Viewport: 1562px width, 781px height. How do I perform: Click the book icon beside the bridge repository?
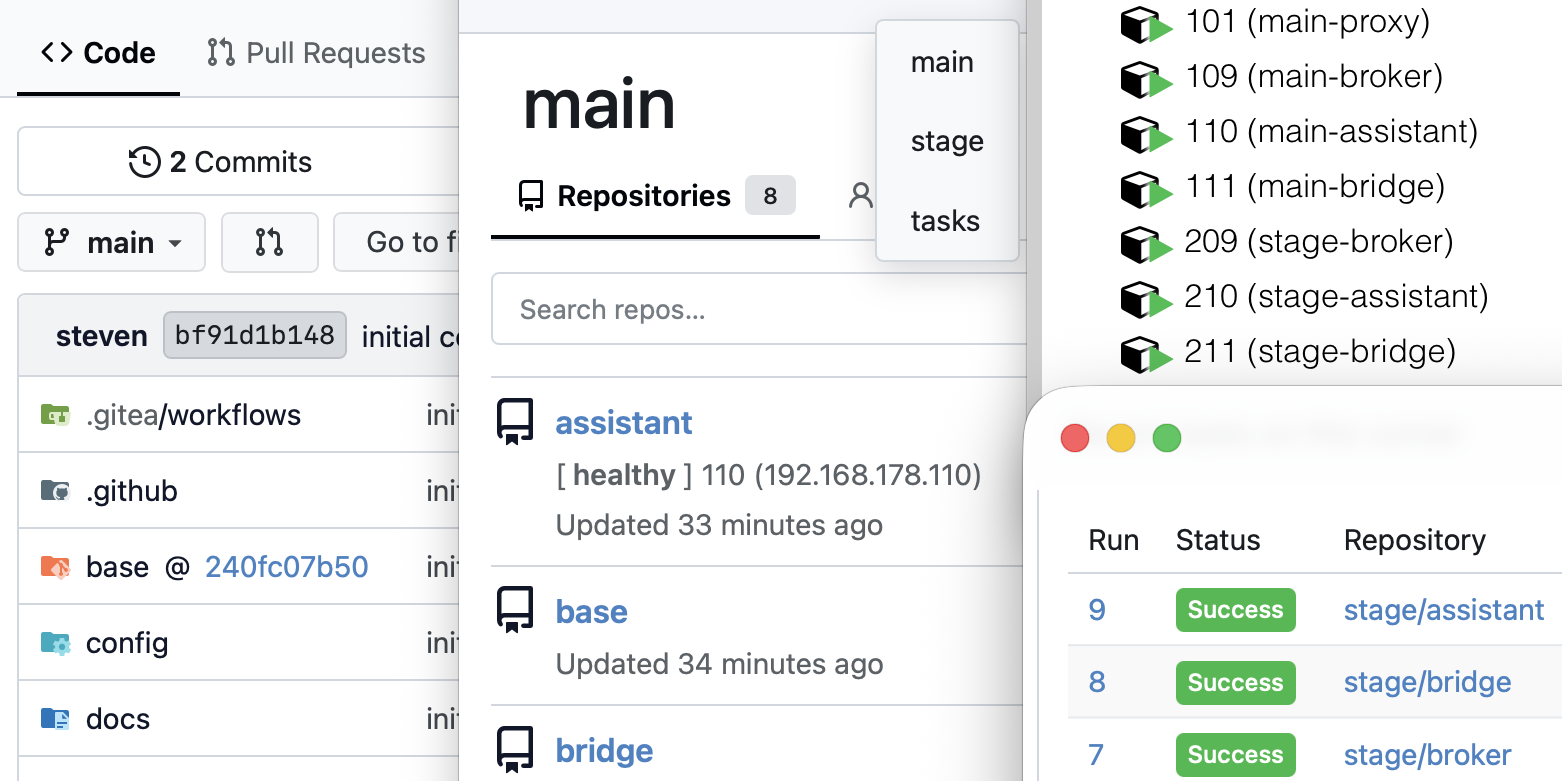coord(515,749)
